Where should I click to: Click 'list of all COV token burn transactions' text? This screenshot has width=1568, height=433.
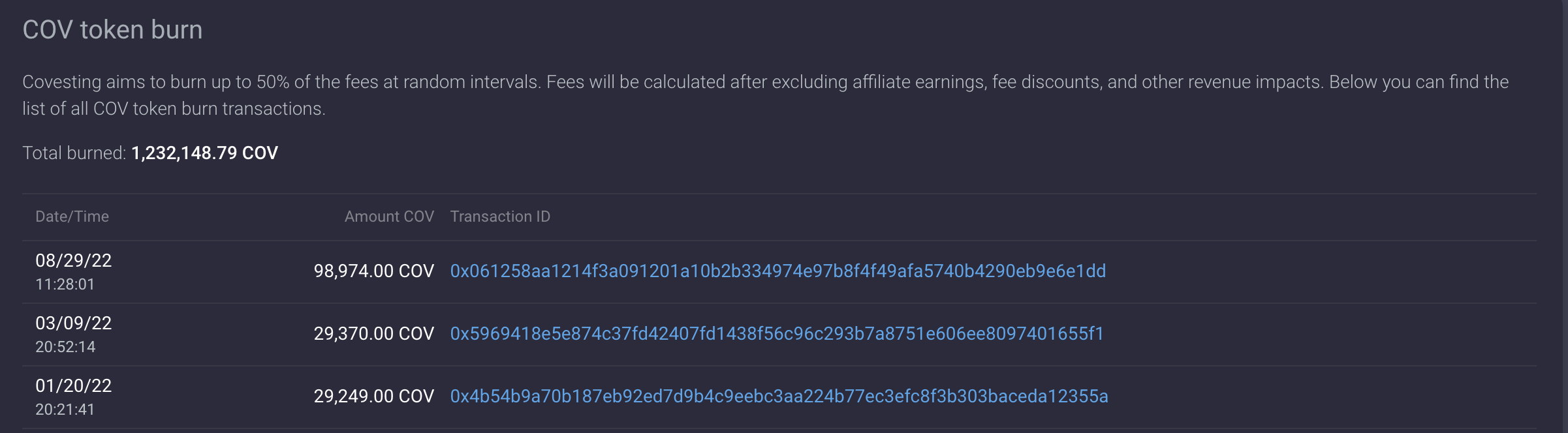pos(173,109)
